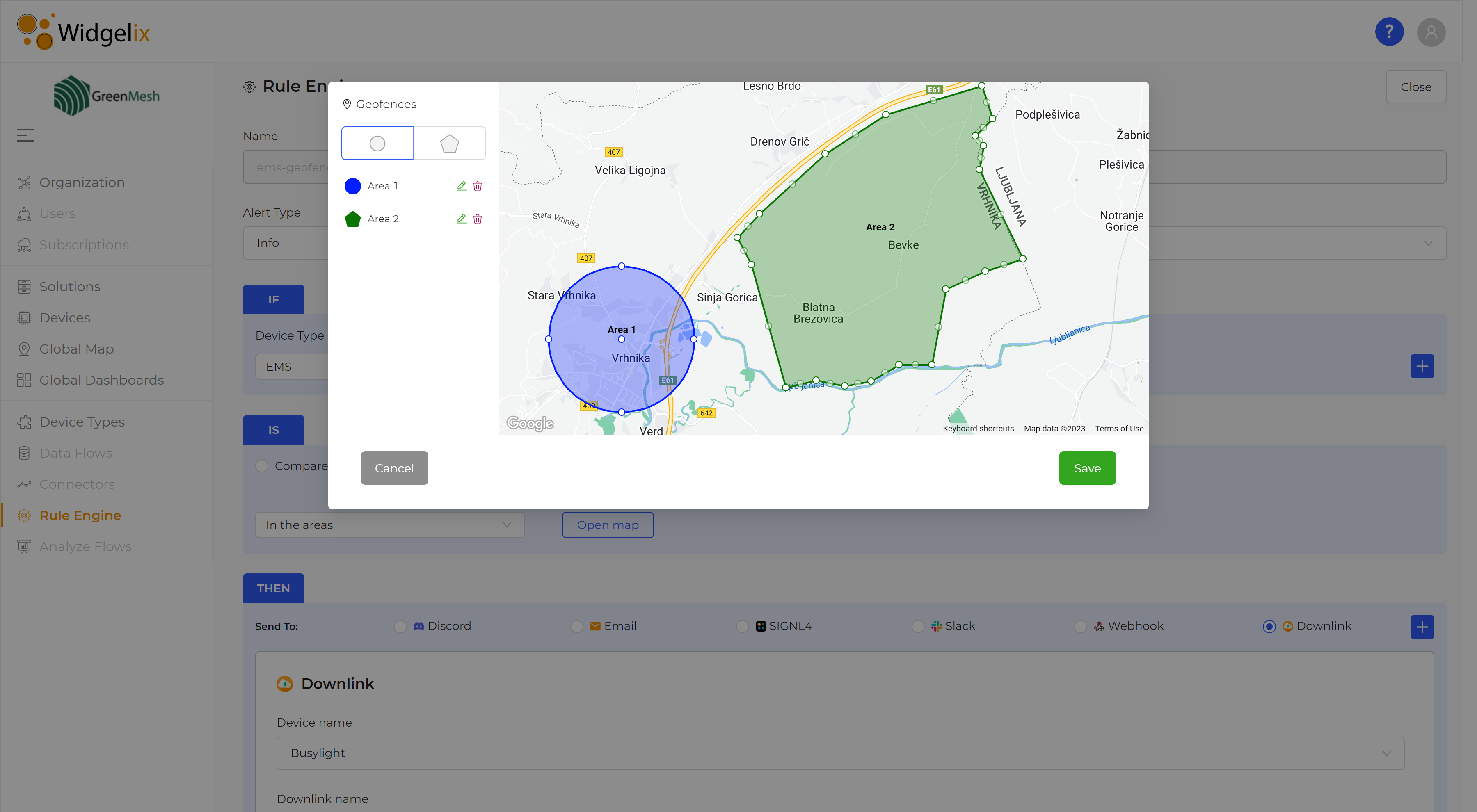Edit Area 2 with the pencil icon
Screen dimensions: 1477x812
pyautogui.click(x=462, y=218)
